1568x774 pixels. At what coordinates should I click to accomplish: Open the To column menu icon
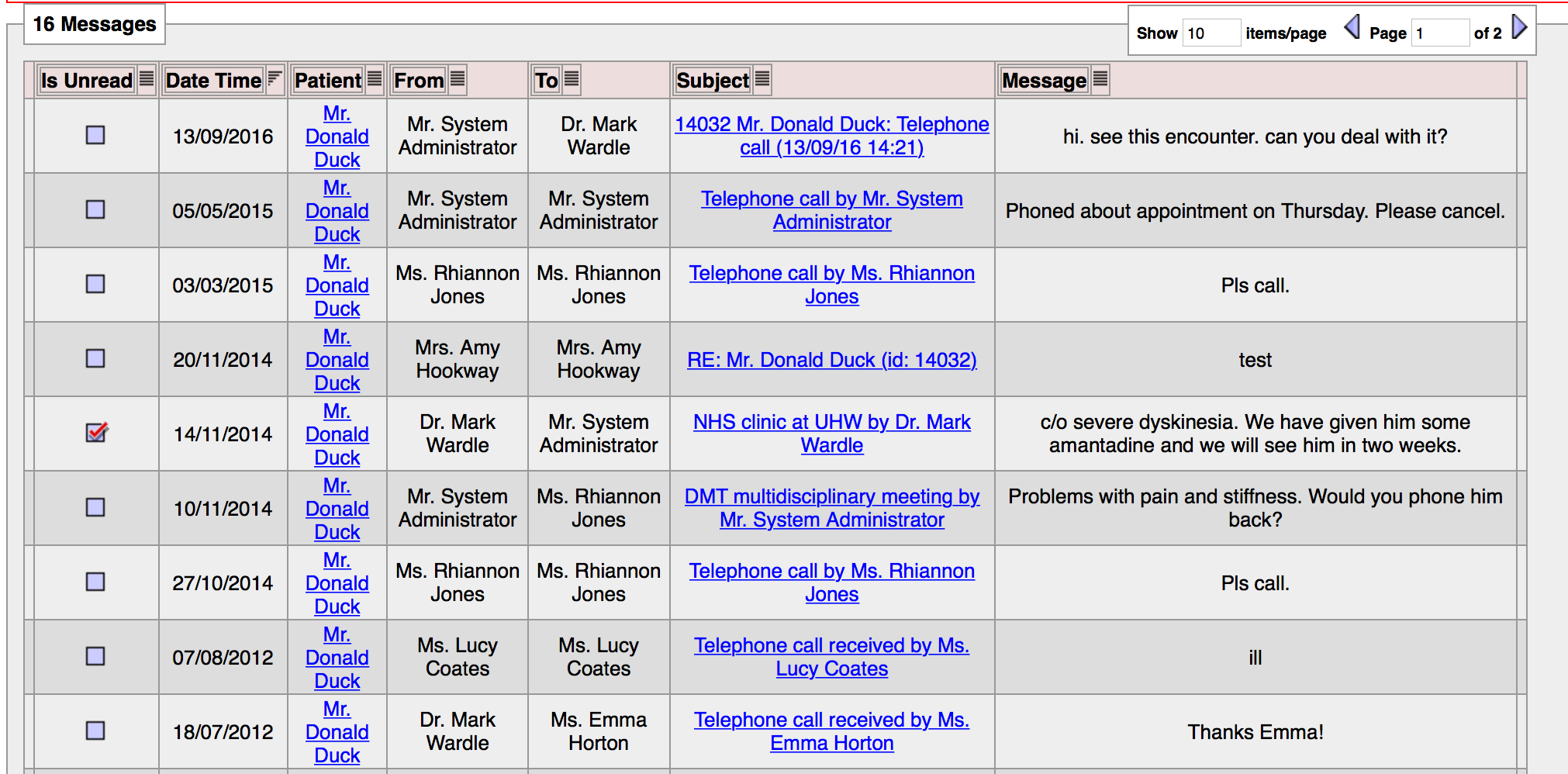(x=572, y=79)
